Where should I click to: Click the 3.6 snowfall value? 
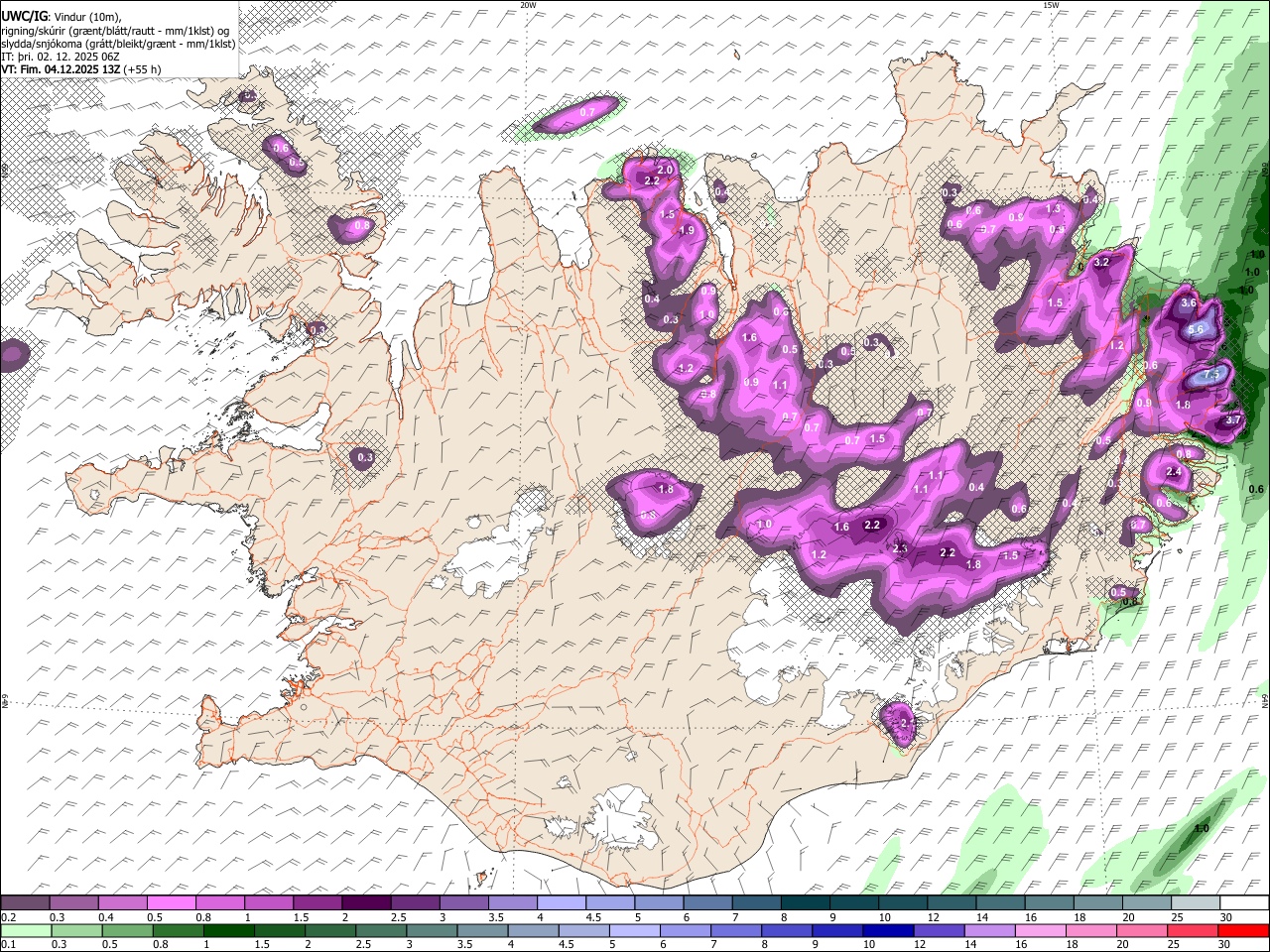1190,302
